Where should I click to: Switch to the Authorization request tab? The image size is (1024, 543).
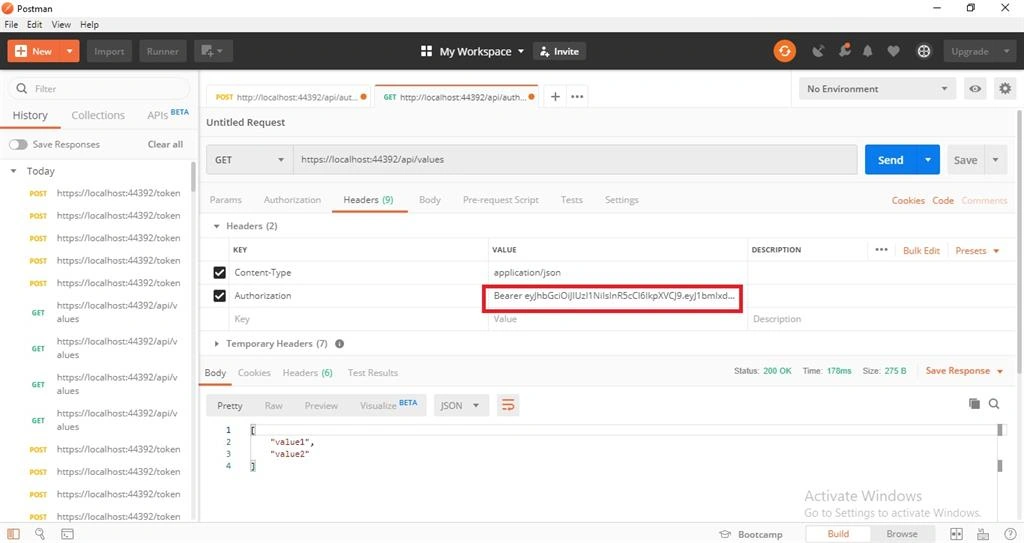click(292, 200)
